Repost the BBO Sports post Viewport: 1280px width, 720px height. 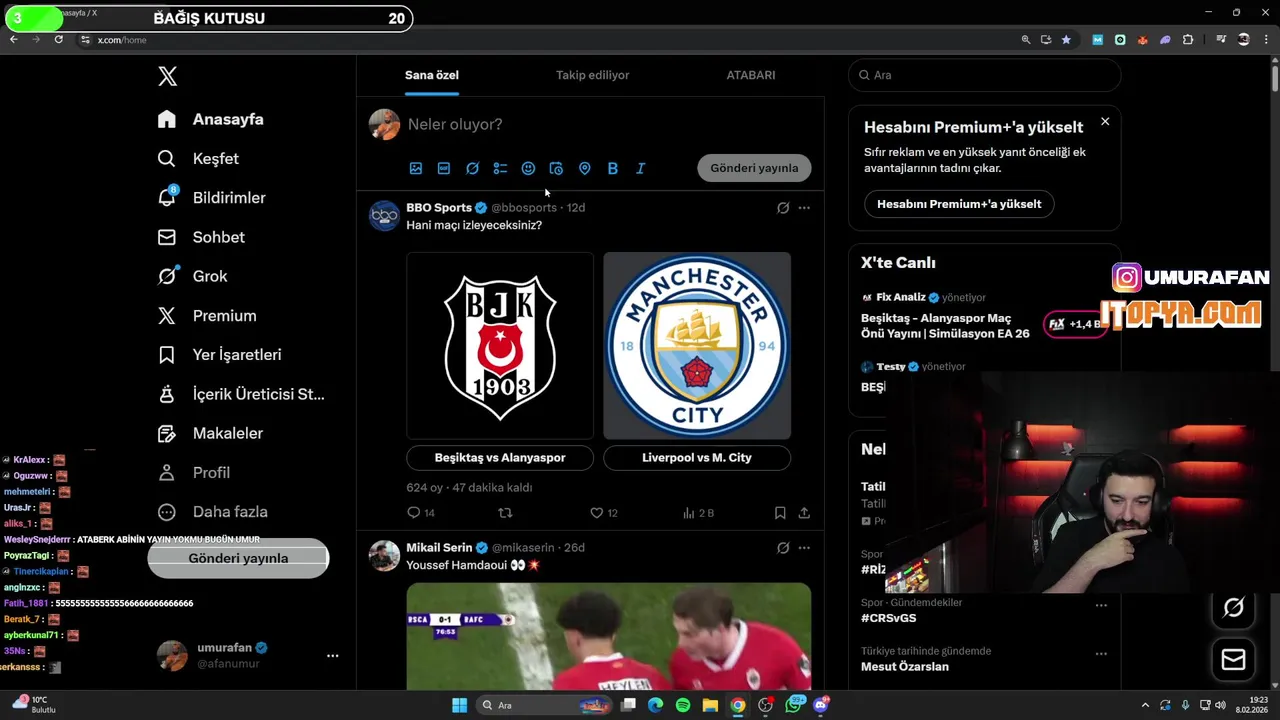(505, 513)
